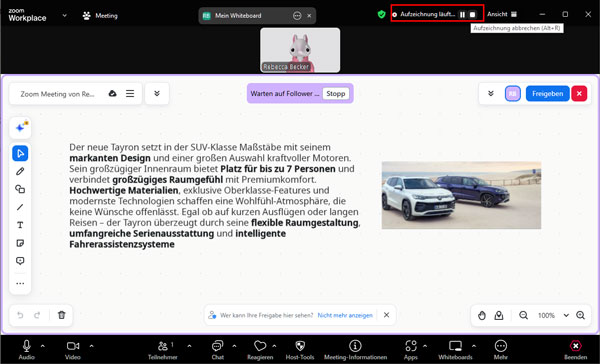Open the Chat panel
This screenshot has width=600, height=364.
tap(217, 349)
